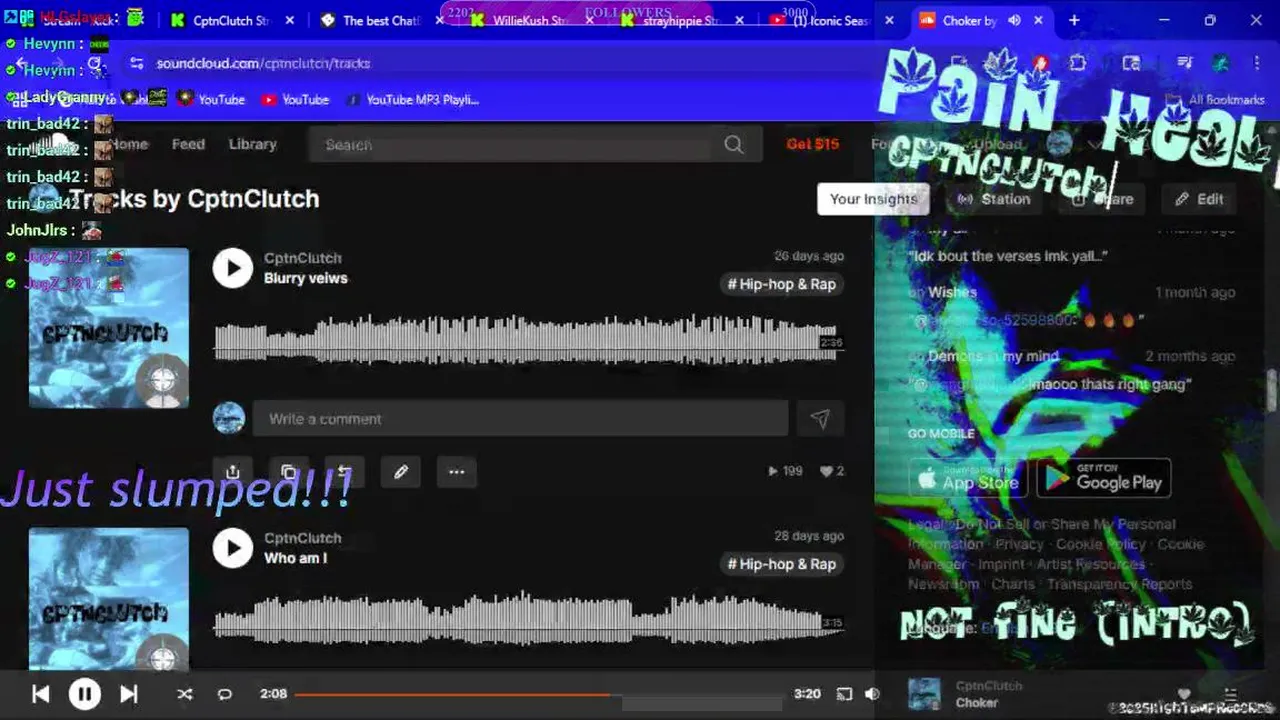Click the cast icon in player bar

pyautogui.click(x=844, y=693)
